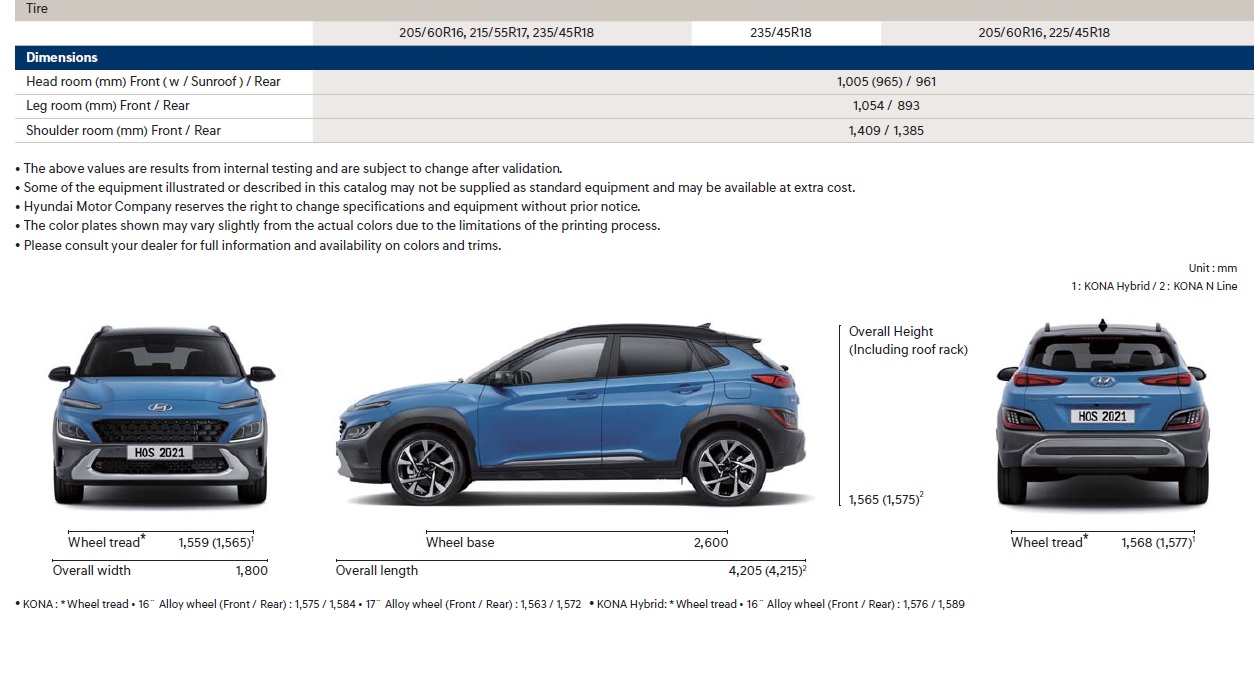Select the Head room row label
This screenshot has height=697, width=1254.
(x=153, y=81)
